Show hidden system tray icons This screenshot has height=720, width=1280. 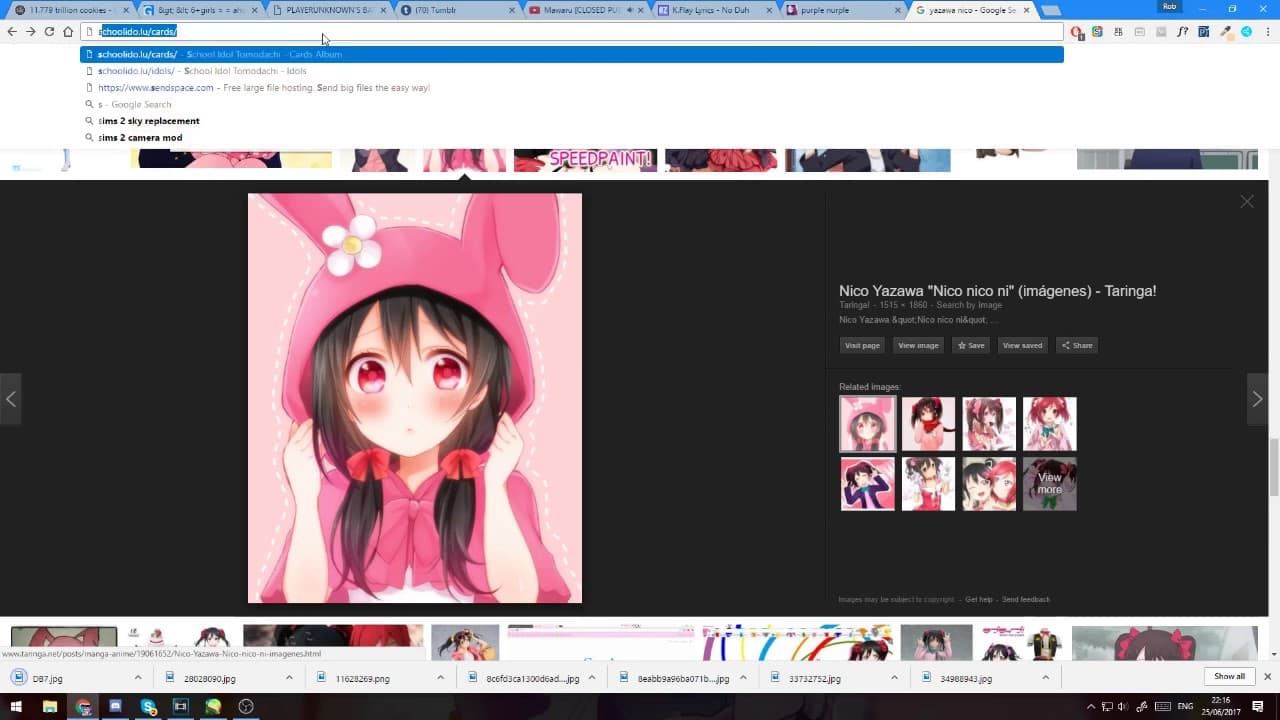tap(1090, 706)
